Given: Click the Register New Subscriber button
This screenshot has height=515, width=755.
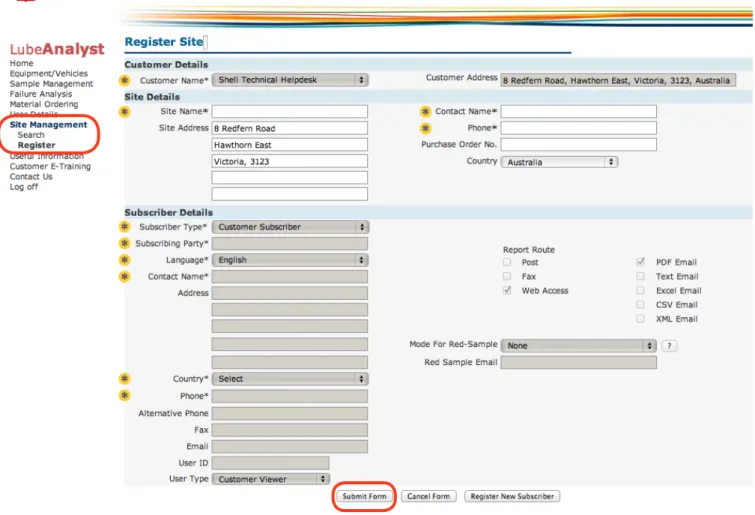Looking at the screenshot, I should click(x=512, y=496).
